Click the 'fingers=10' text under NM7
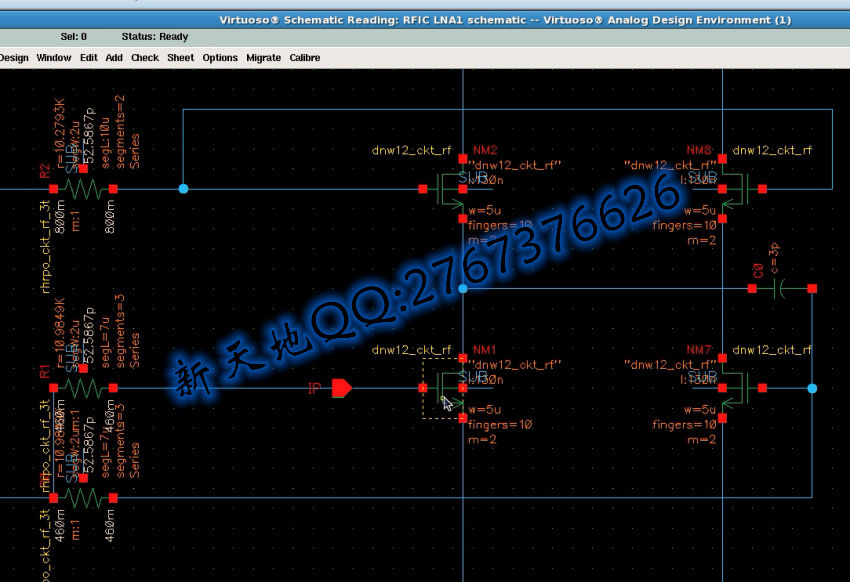The width and height of the screenshot is (850, 582). click(x=684, y=424)
